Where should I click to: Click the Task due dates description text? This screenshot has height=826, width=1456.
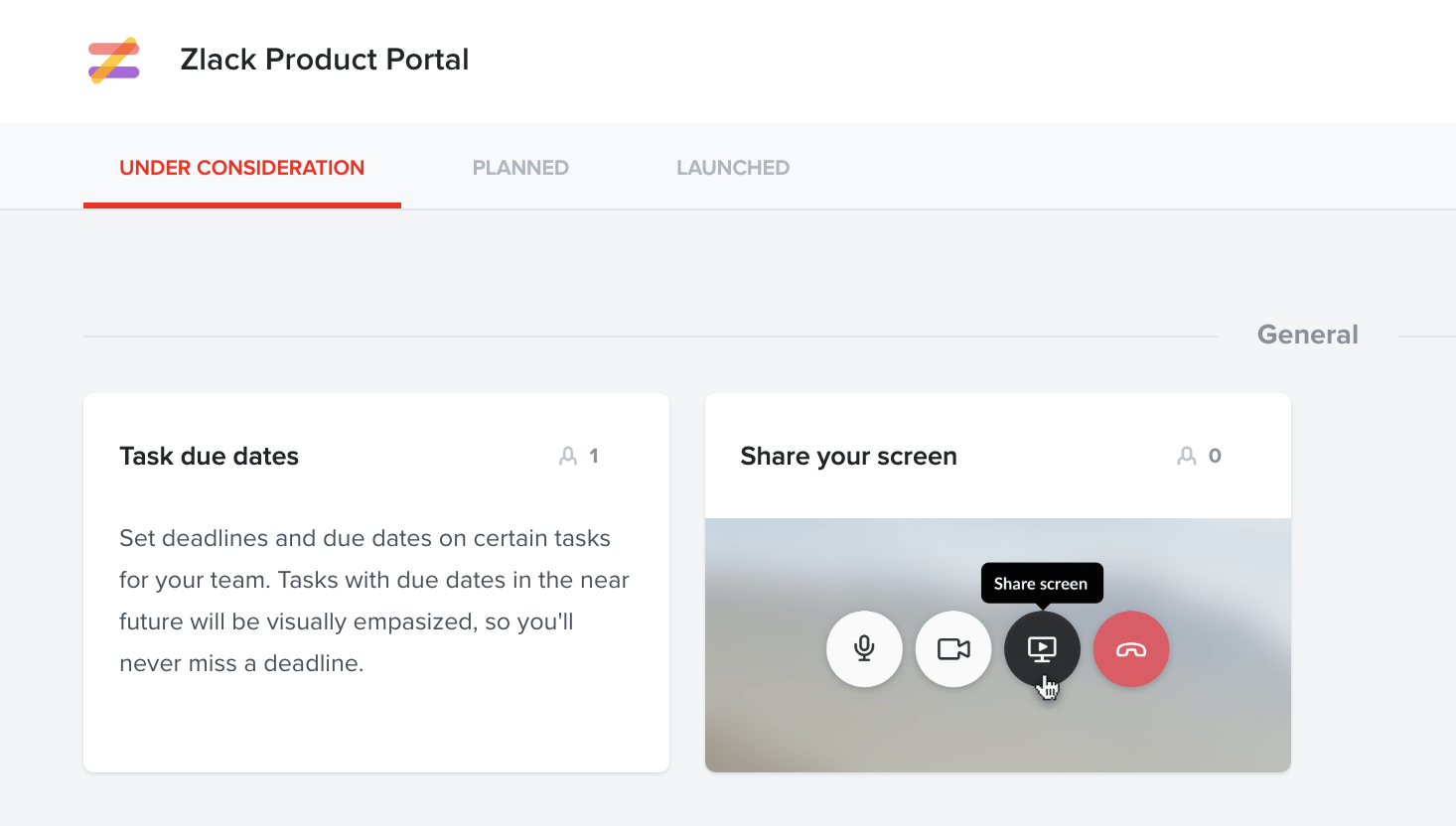click(x=374, y=601)
